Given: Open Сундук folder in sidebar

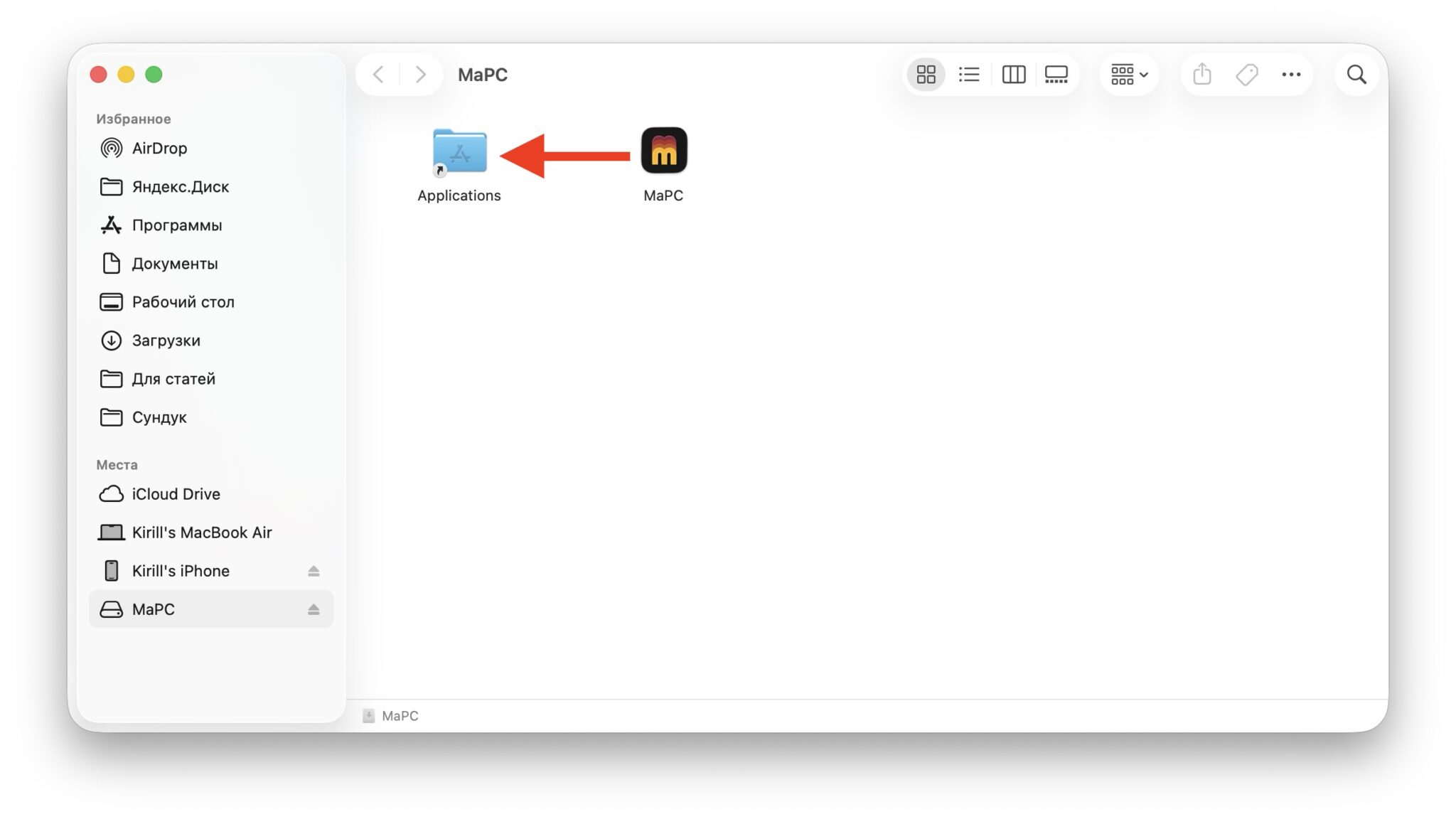Looking at the screenshot, I should point(210,417).
